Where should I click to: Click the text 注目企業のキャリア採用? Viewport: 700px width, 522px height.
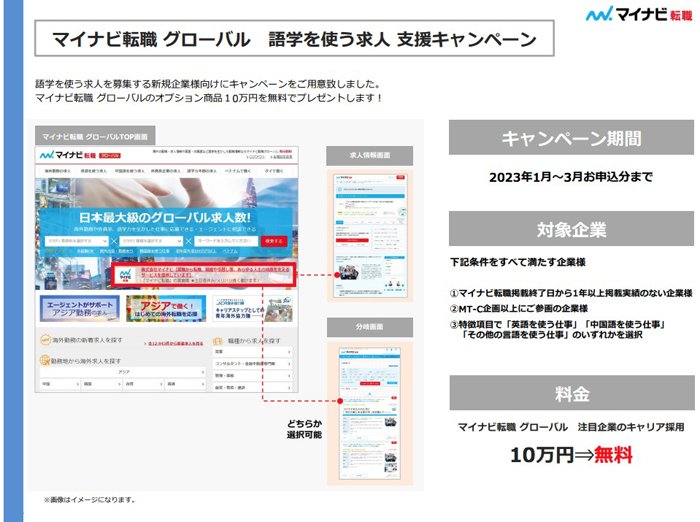pyautogui.click(x=631, y=427)
